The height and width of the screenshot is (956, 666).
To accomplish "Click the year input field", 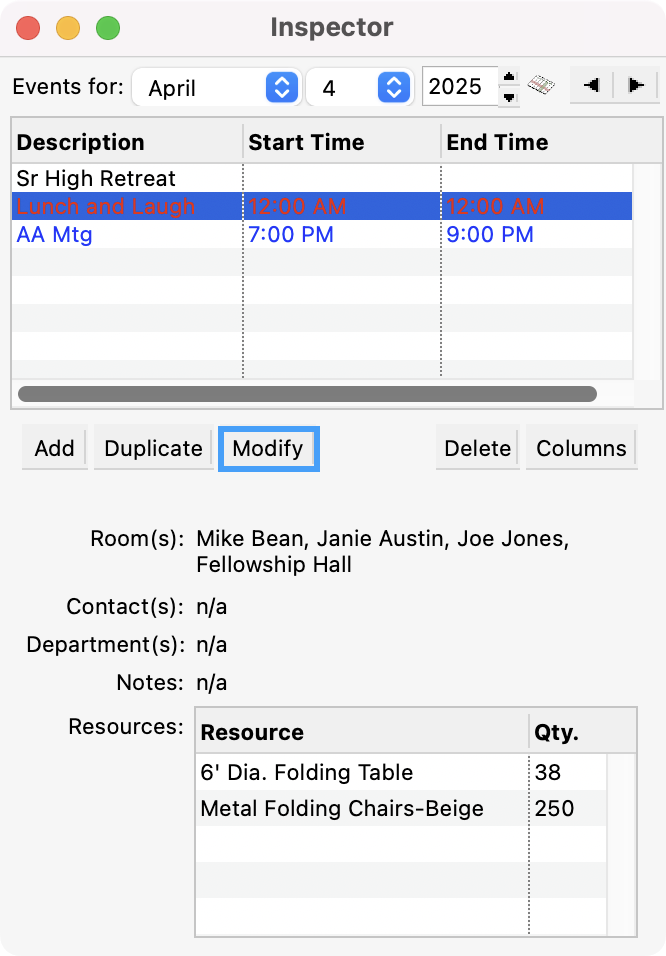I will [x=458, y=87].
